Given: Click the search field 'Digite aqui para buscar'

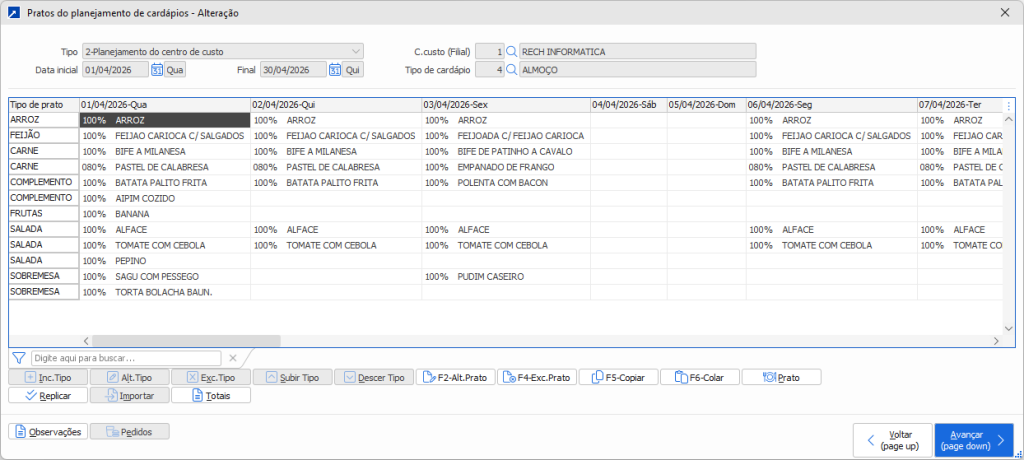Looking at the screenshot, I should click(x=125, y=357).
